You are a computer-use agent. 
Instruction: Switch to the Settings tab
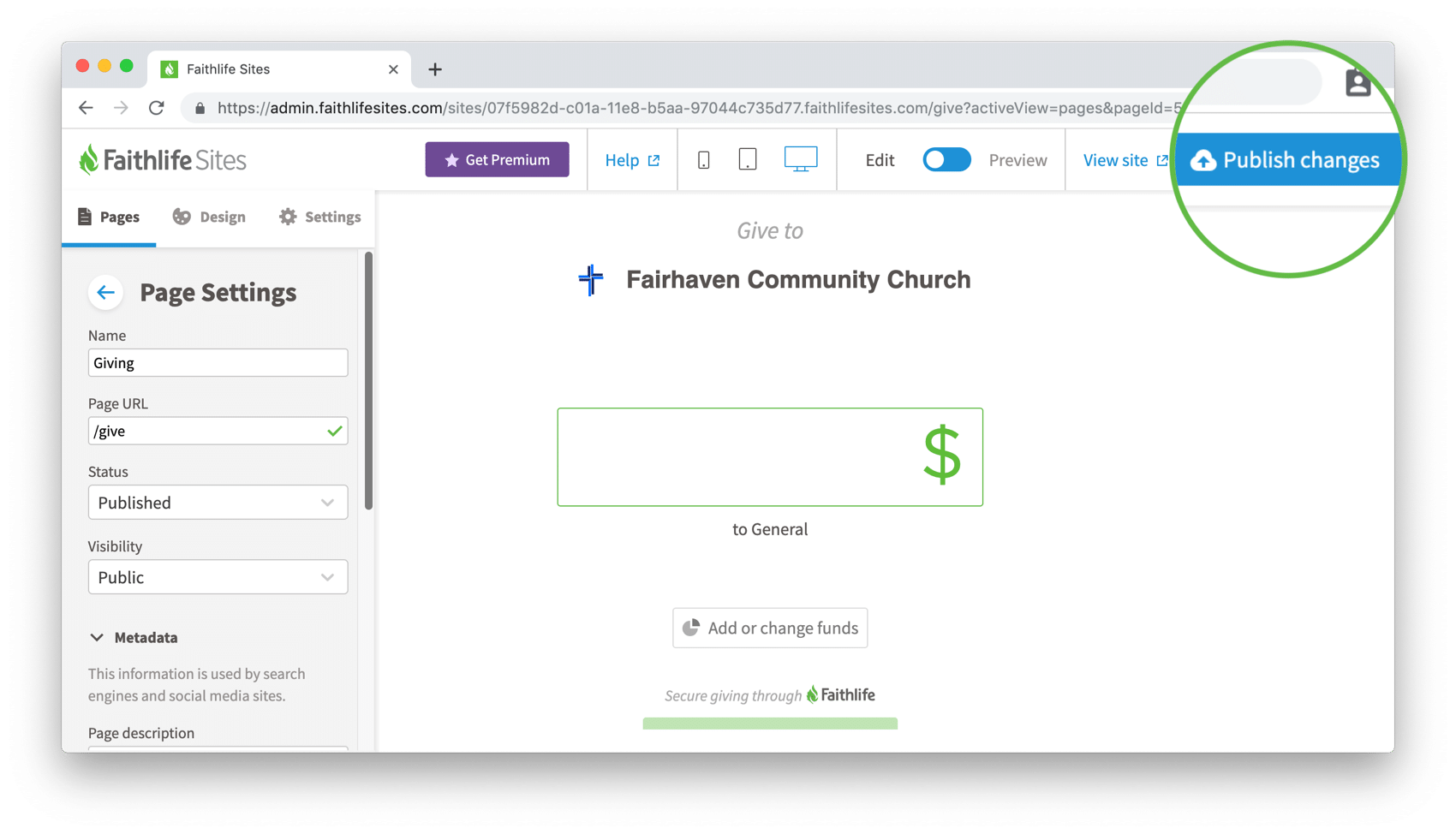[x=319, y=217]
